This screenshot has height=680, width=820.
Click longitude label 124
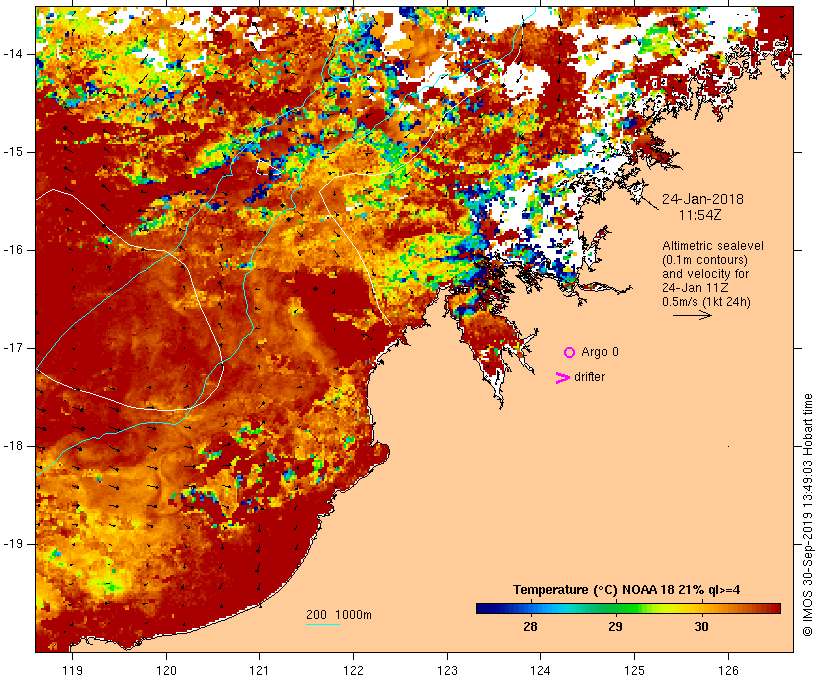[x=541, y=670]
